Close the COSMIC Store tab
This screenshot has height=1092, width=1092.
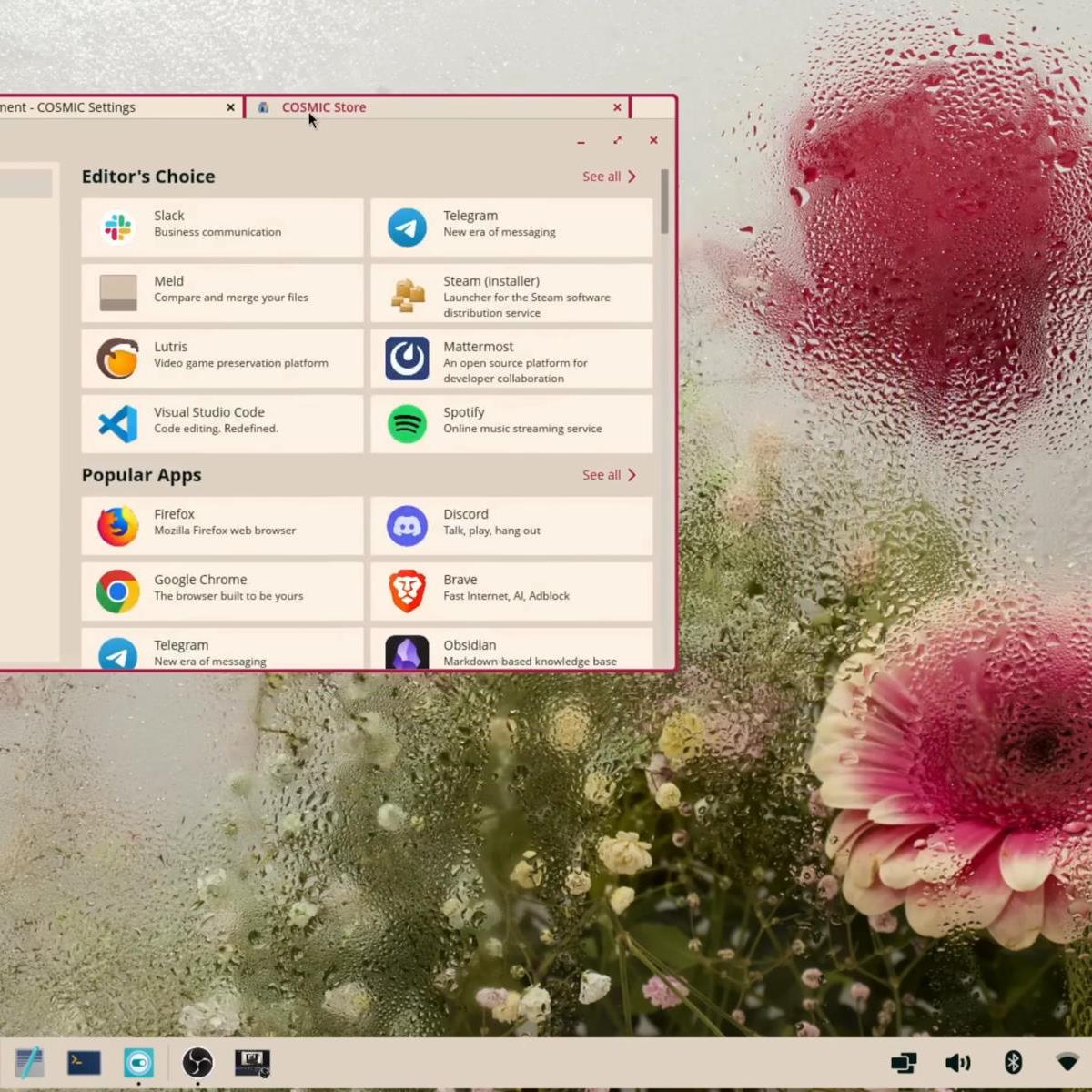pos(617,107)
